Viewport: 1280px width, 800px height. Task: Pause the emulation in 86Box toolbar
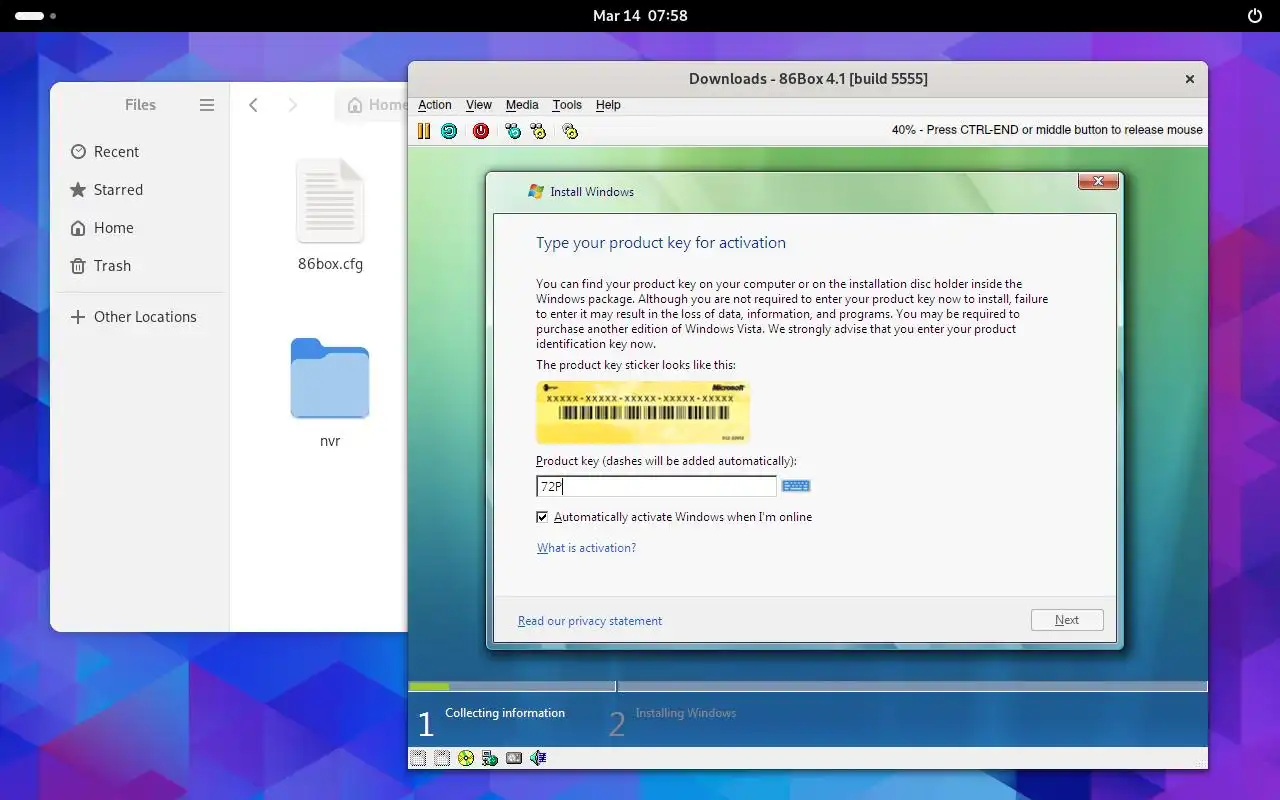[x=424, y=131]
